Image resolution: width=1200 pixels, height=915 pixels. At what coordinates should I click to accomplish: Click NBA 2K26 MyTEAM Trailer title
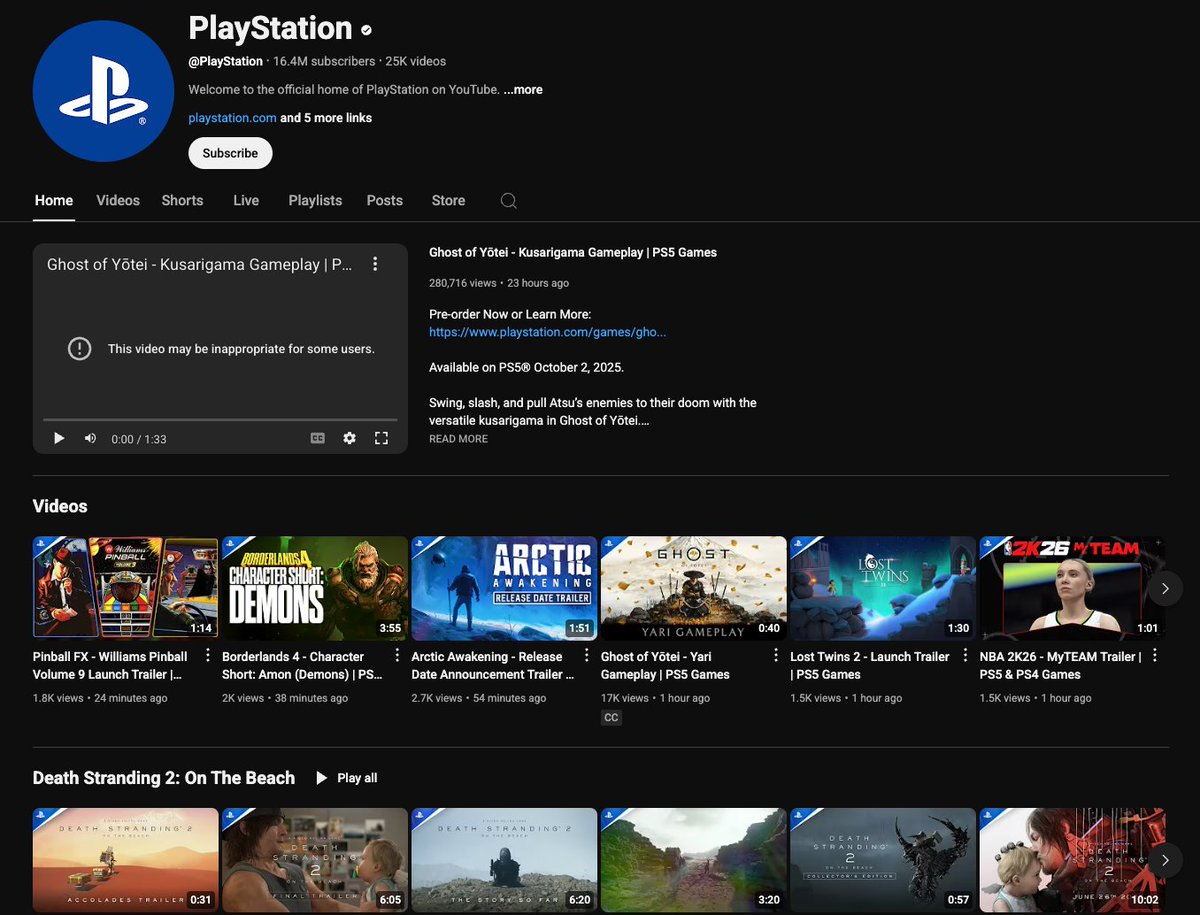point(1060,665)
